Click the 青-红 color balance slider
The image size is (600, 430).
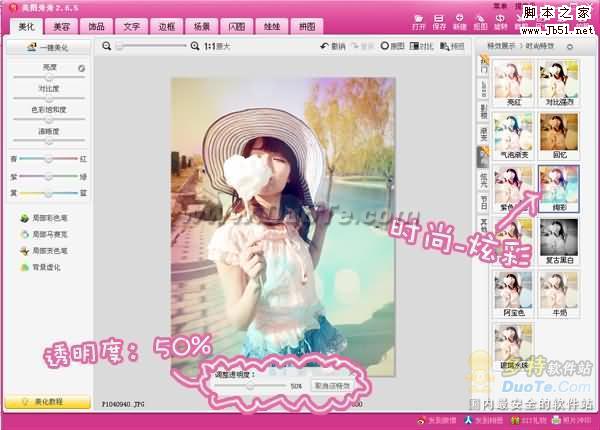49,159
